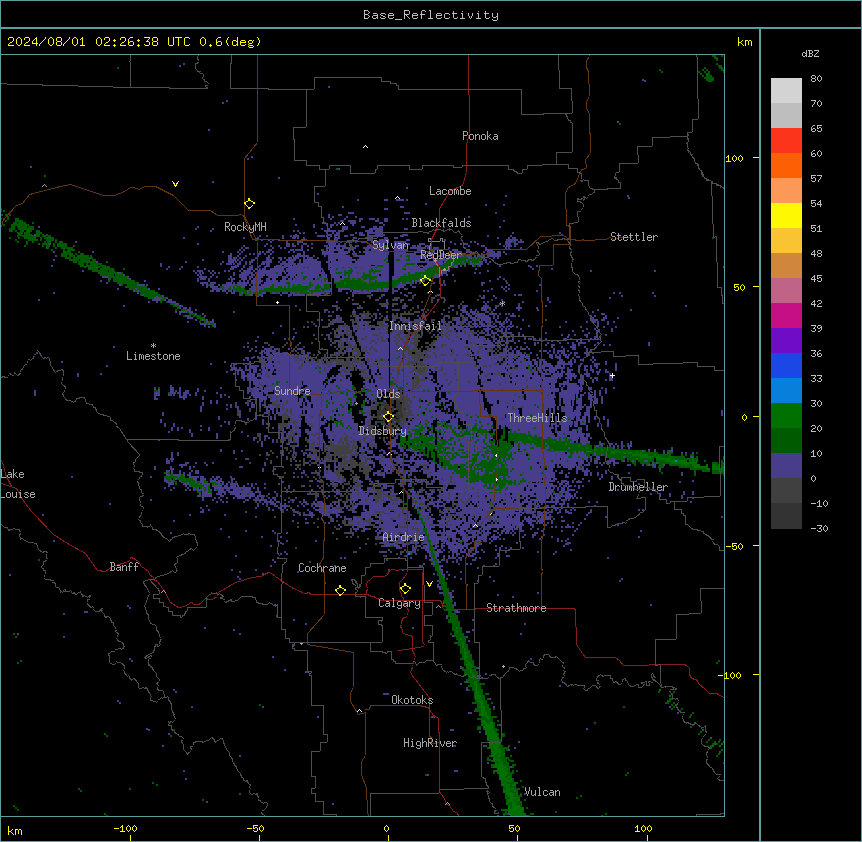Image resolution: width=862 pixels, height=842 pixels.
Task: Click the Base_Reflectivity title
Action: tap(431, 15)
